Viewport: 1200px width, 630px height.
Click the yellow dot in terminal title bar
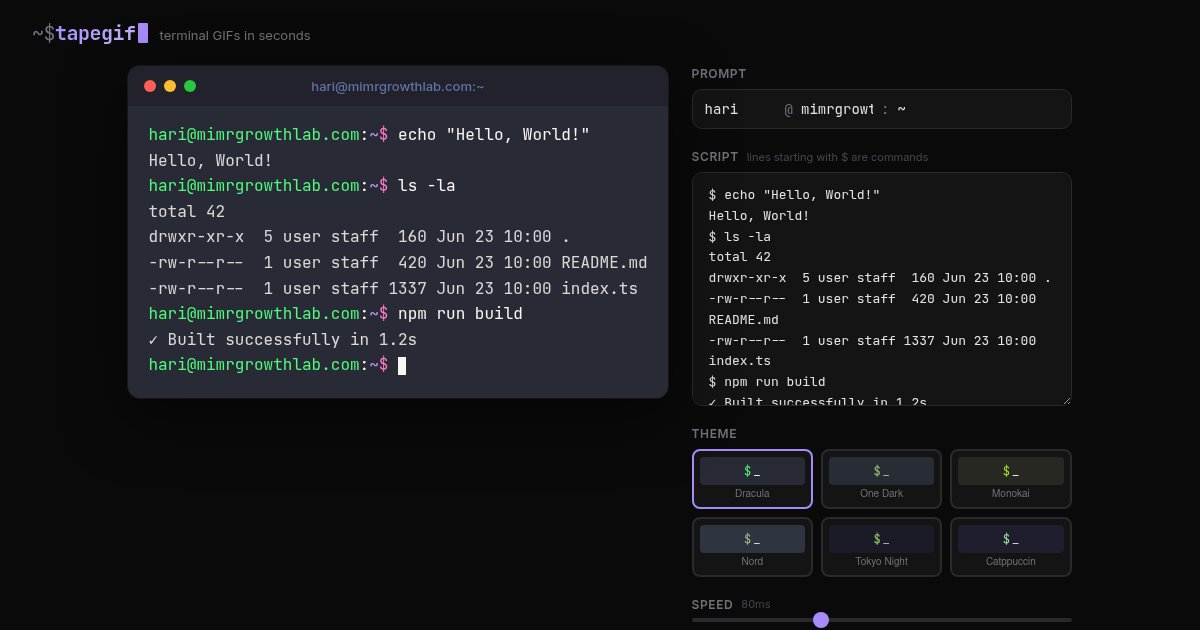click(170, 86)
